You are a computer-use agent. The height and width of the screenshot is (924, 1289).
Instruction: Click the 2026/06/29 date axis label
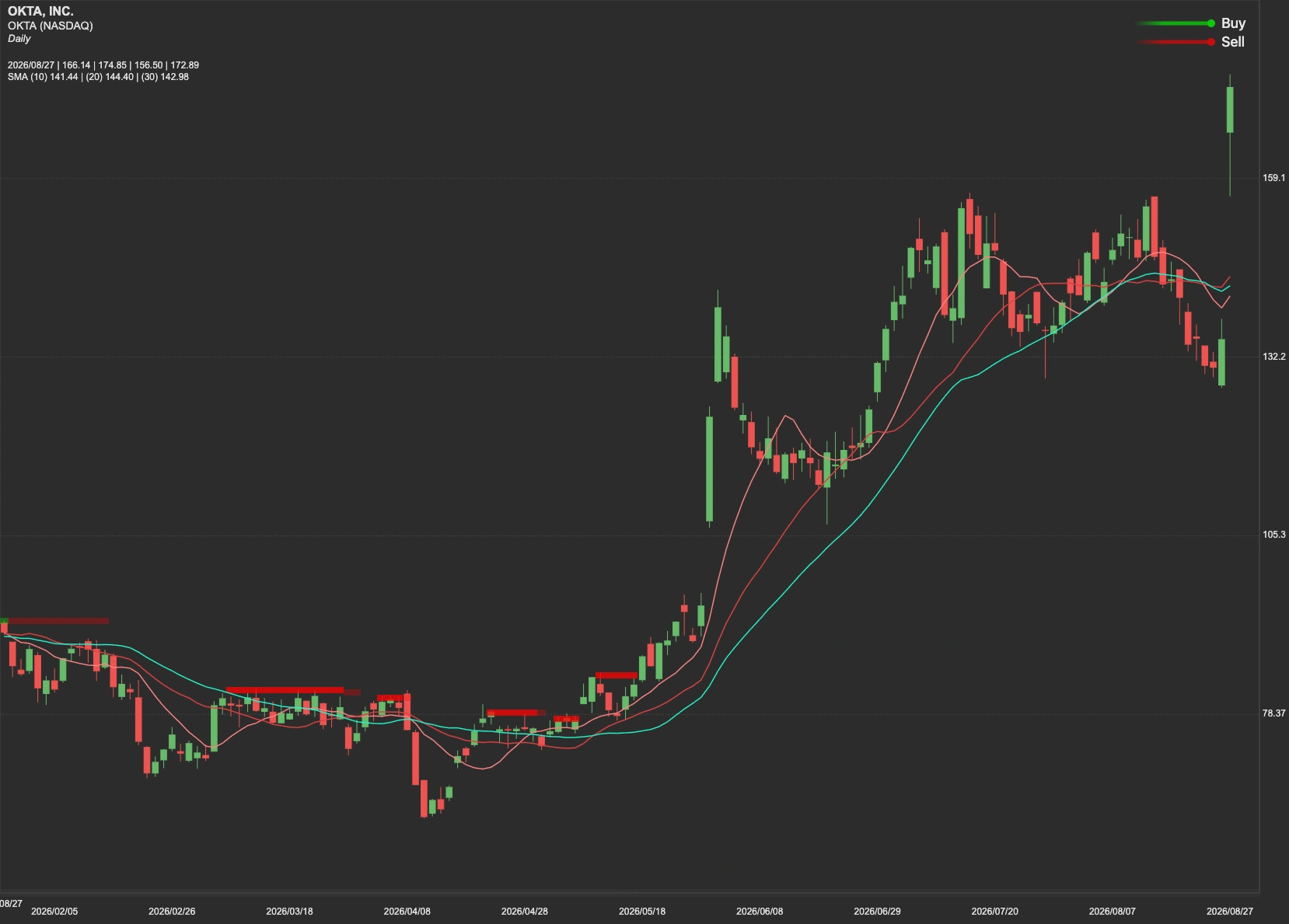coord(877,912)
